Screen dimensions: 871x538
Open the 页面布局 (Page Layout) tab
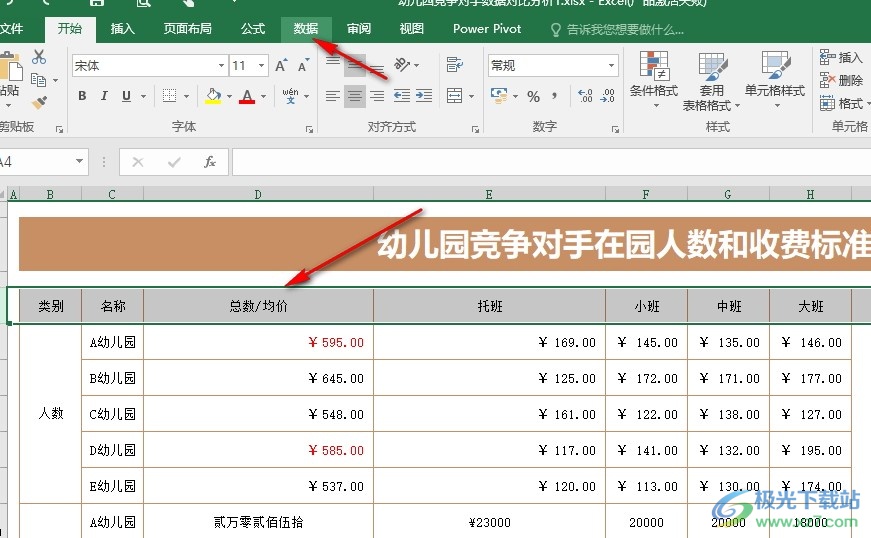188,29
